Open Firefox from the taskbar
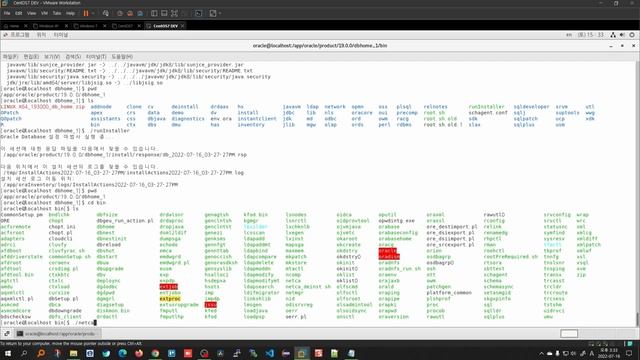Screen dimensions: 640x360 tap(139, 353)
